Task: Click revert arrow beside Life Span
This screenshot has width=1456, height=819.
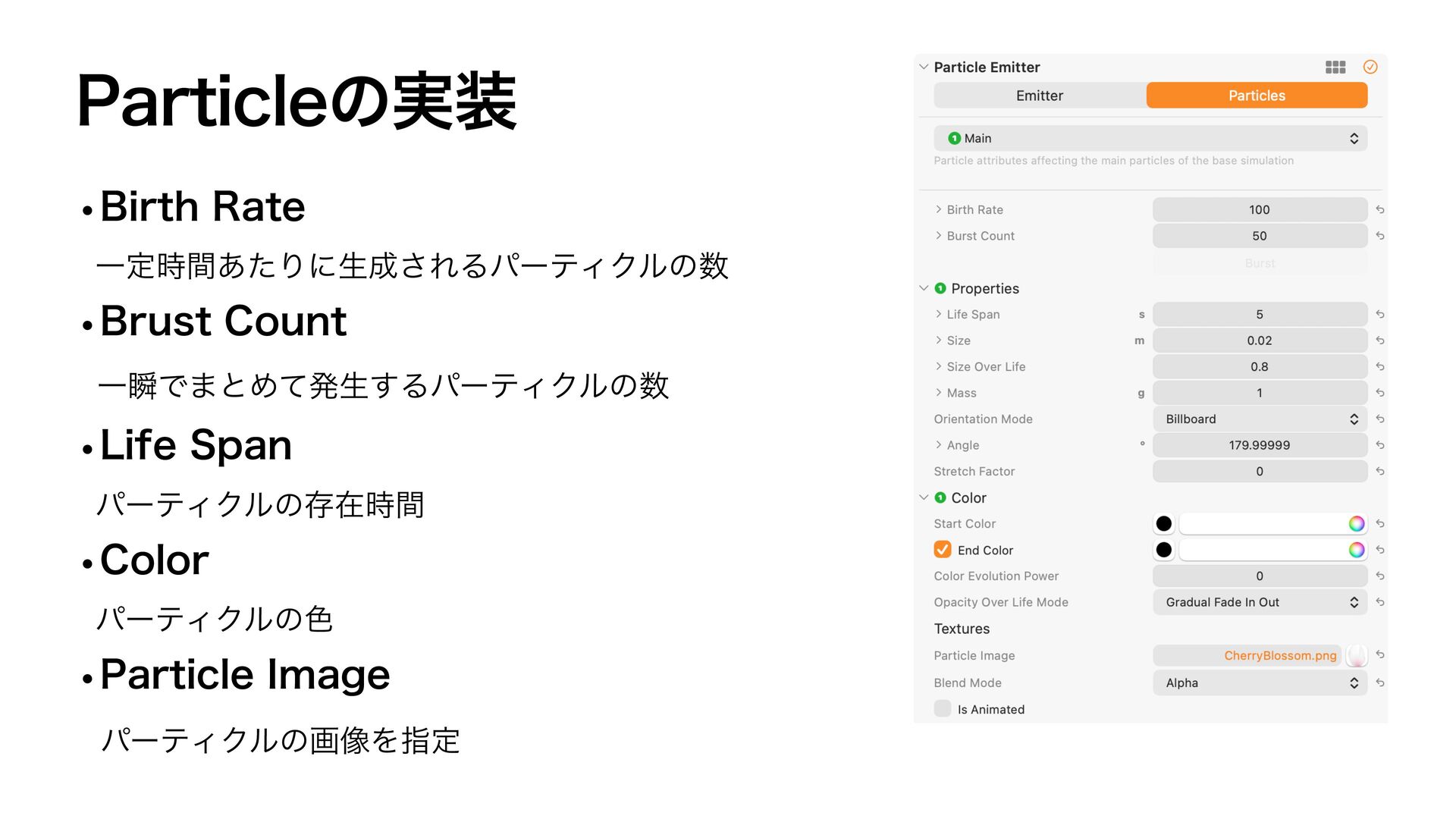Action: [x=1380, y=315]
